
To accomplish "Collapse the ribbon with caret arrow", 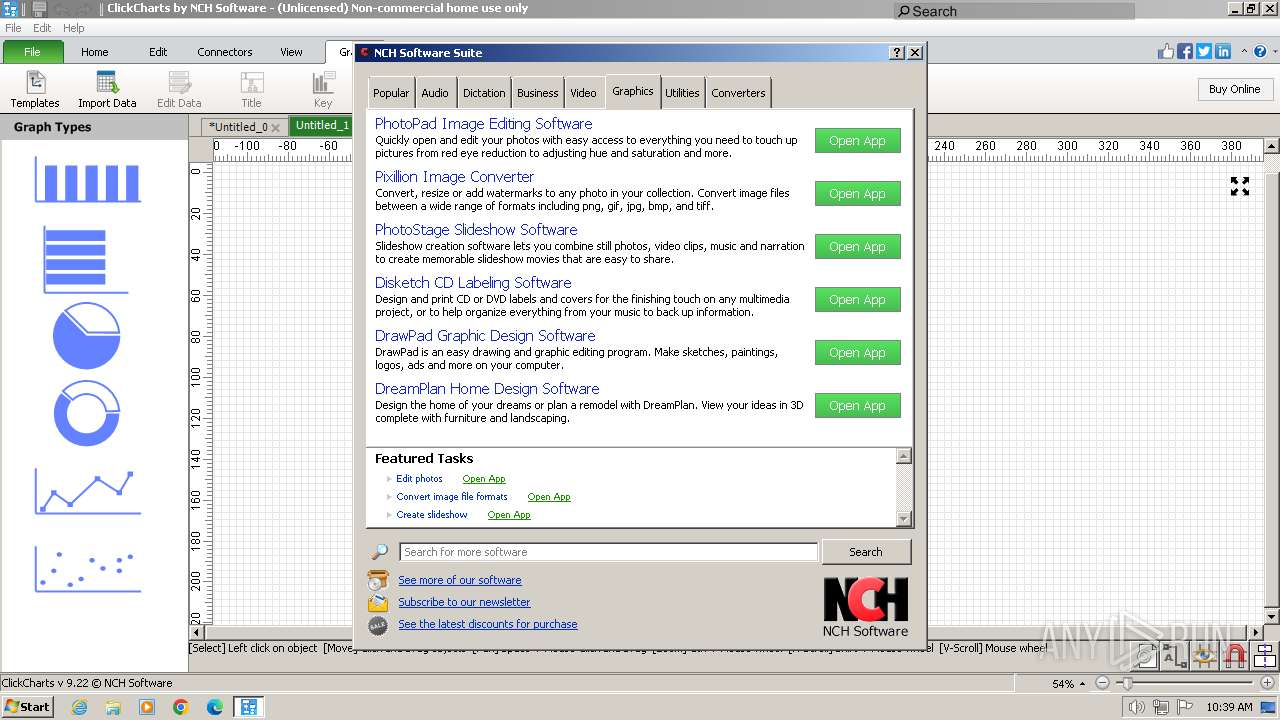I will click(x=1245, y=52).
